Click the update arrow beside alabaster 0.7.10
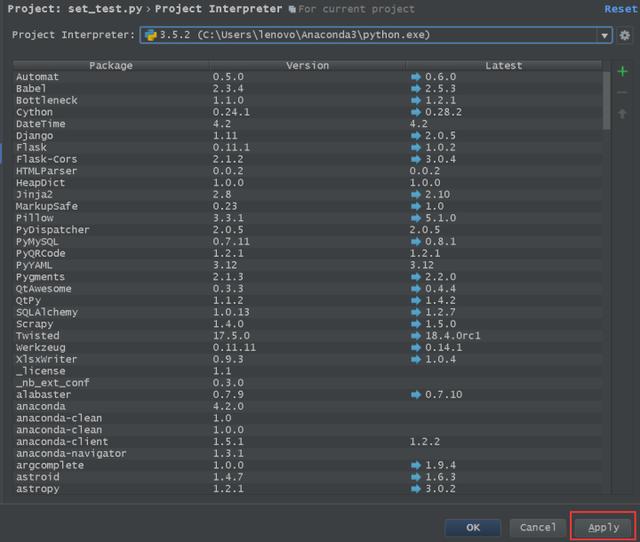Screen dimensions: 640x542 [416, 395]
